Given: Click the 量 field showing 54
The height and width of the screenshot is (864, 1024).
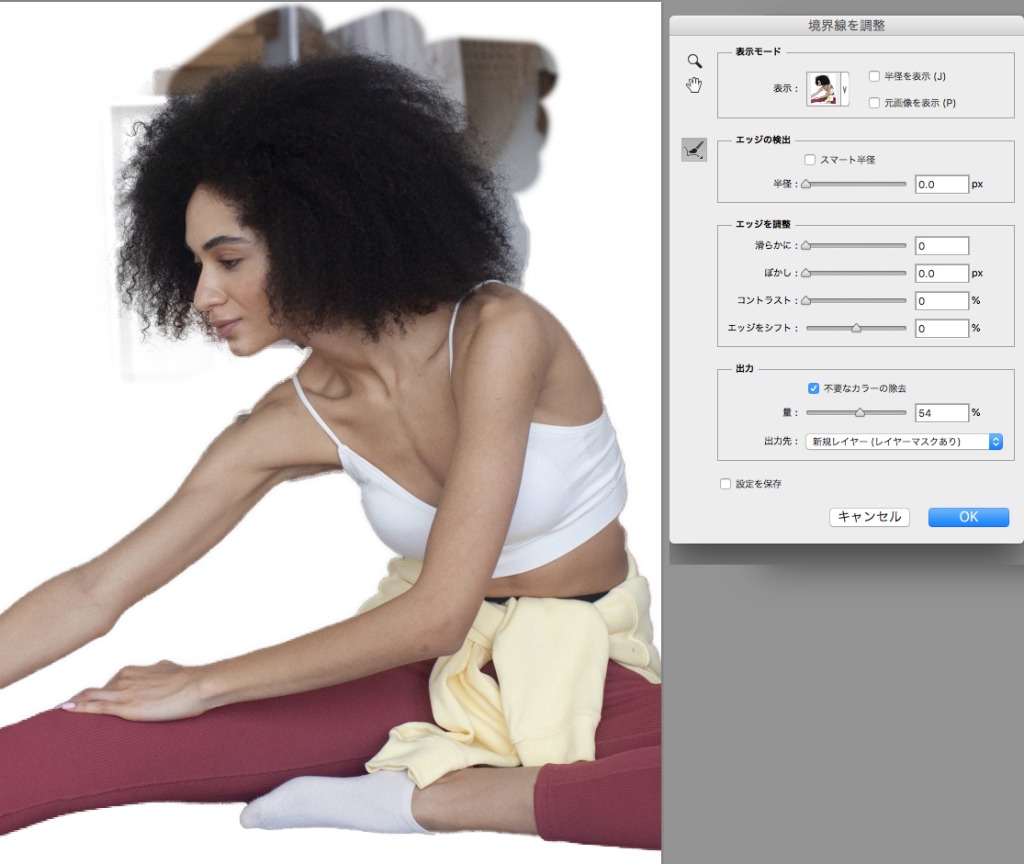Looking at the screenshot, I should pos(942,413).
